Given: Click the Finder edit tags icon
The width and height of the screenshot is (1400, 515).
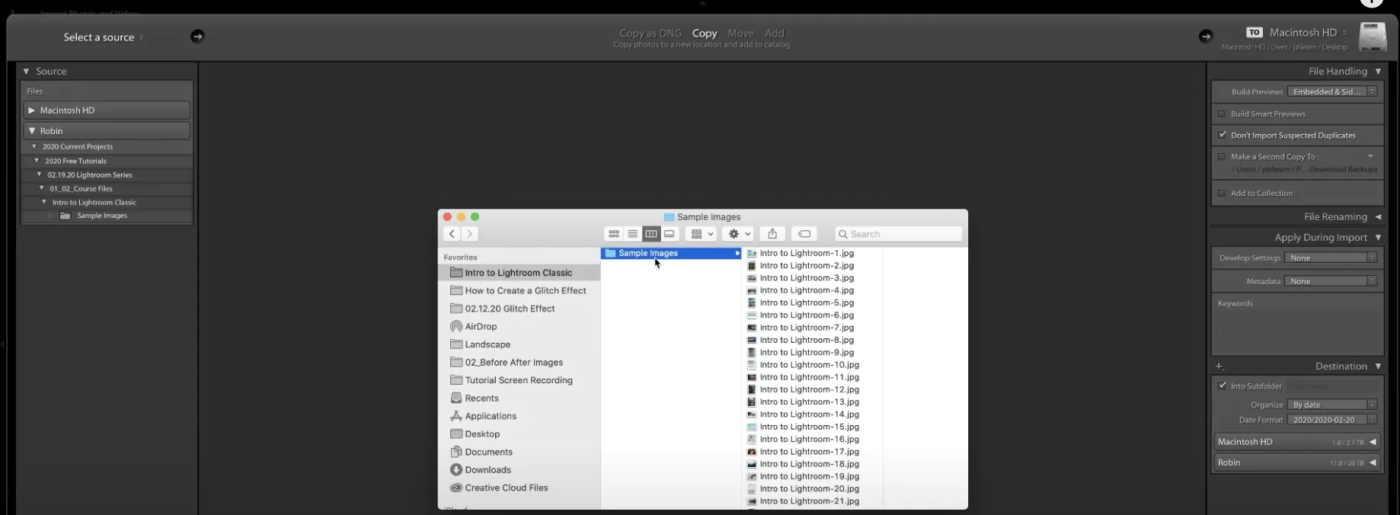Looking at the screenshot, I should [x=804, y=234].
